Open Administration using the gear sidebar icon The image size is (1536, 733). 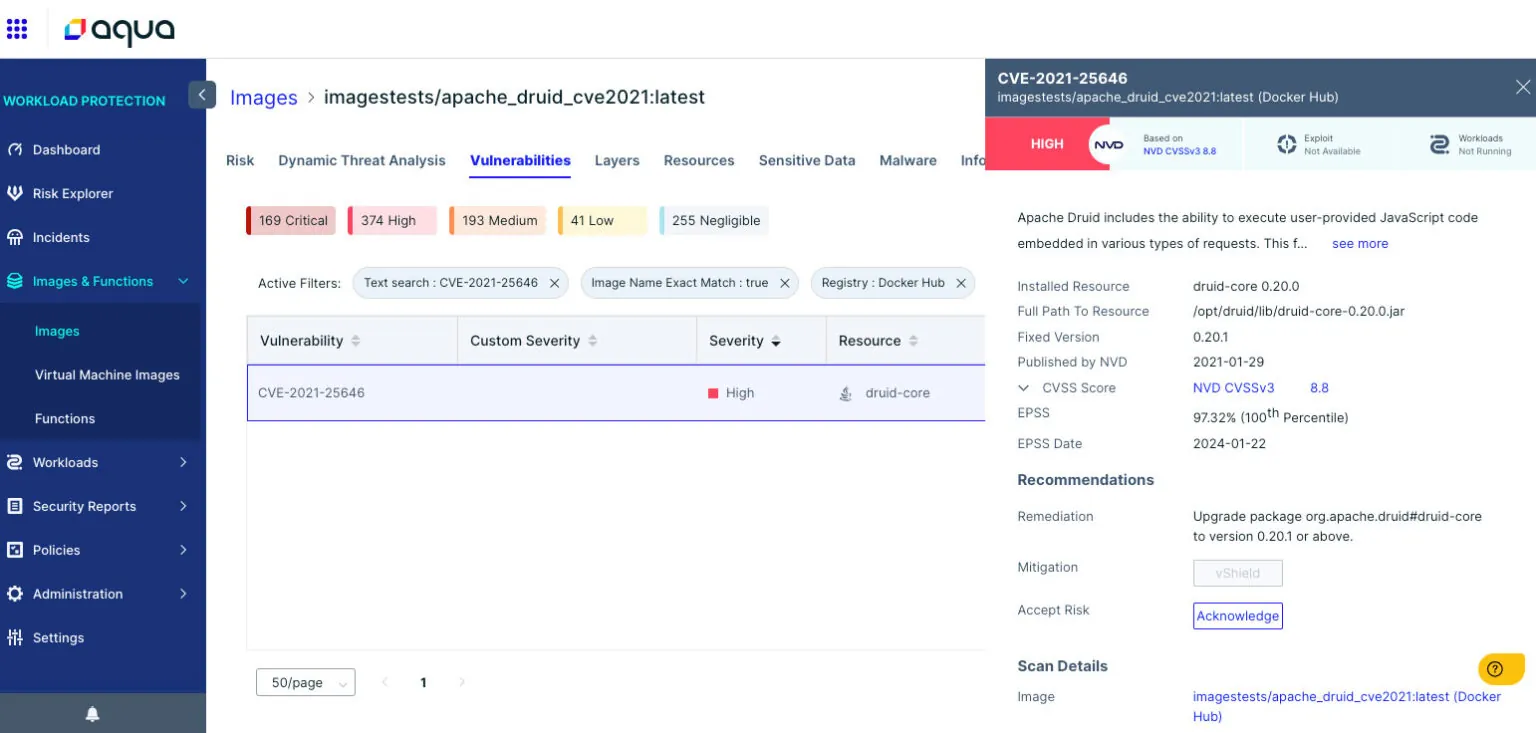point(20,594)
